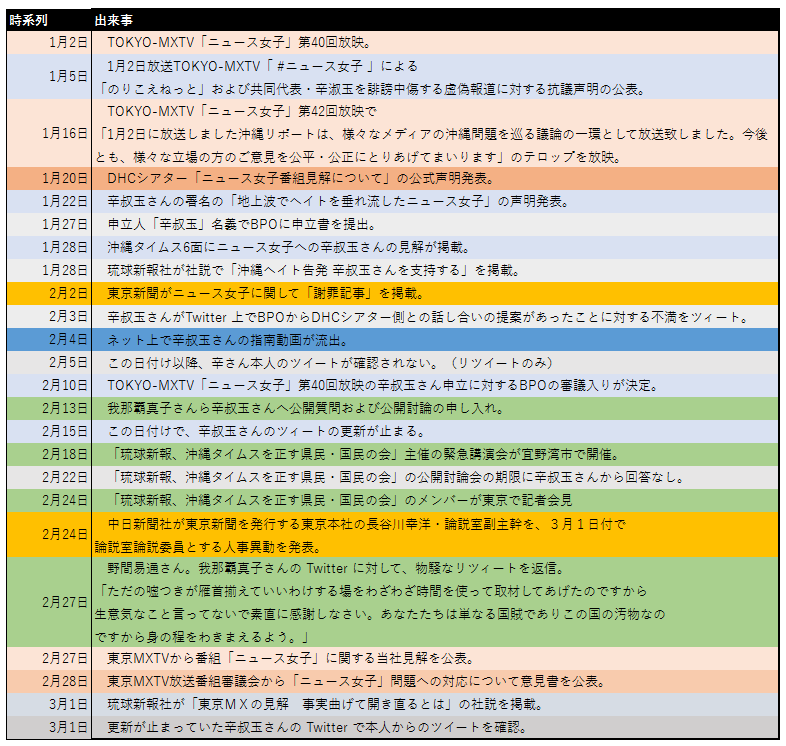Image resolution: width=786 pixels, height=746 pixels.
Task: Select the 2月10日 date cell
Action: pos(49,386)
